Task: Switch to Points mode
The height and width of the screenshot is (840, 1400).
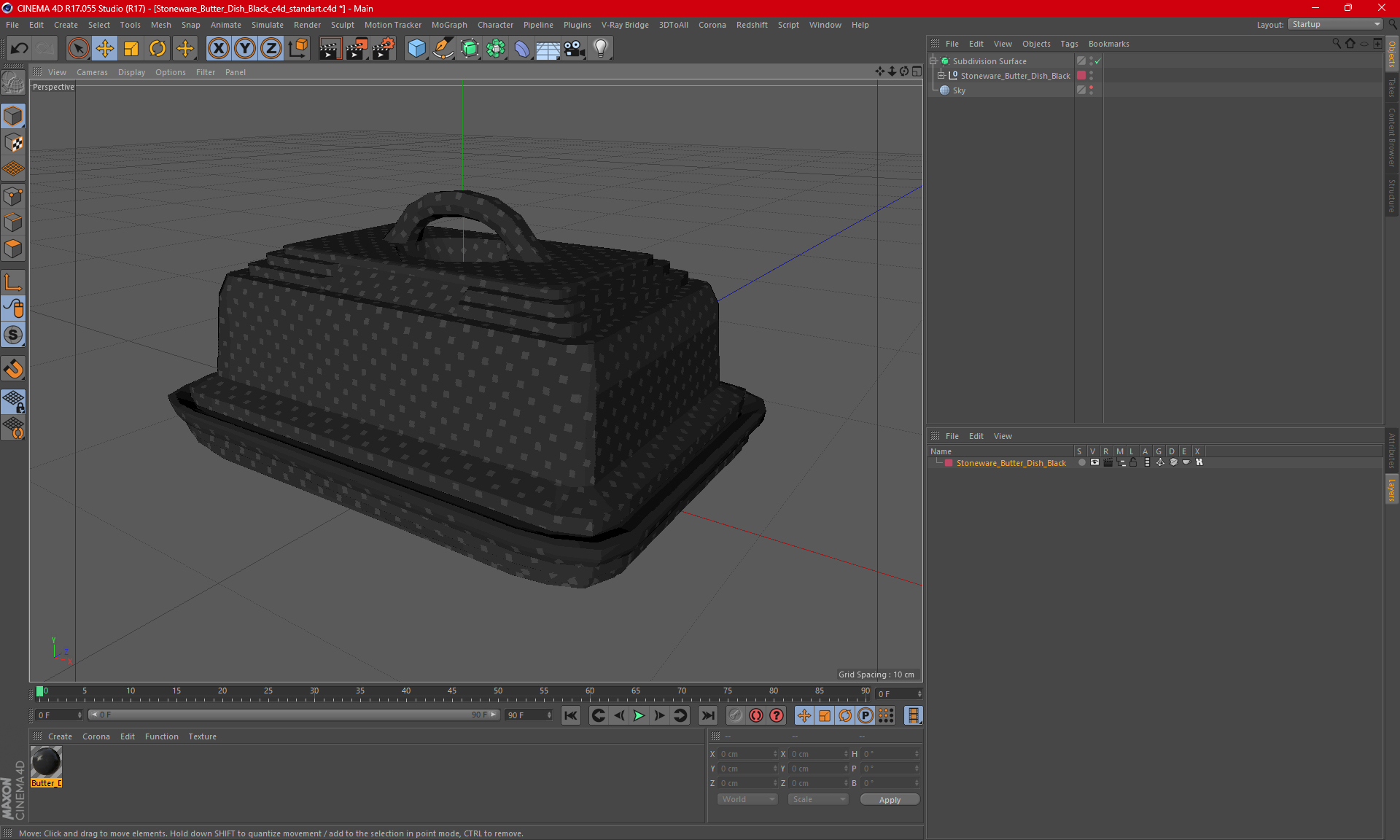Action: pos(13,196)
